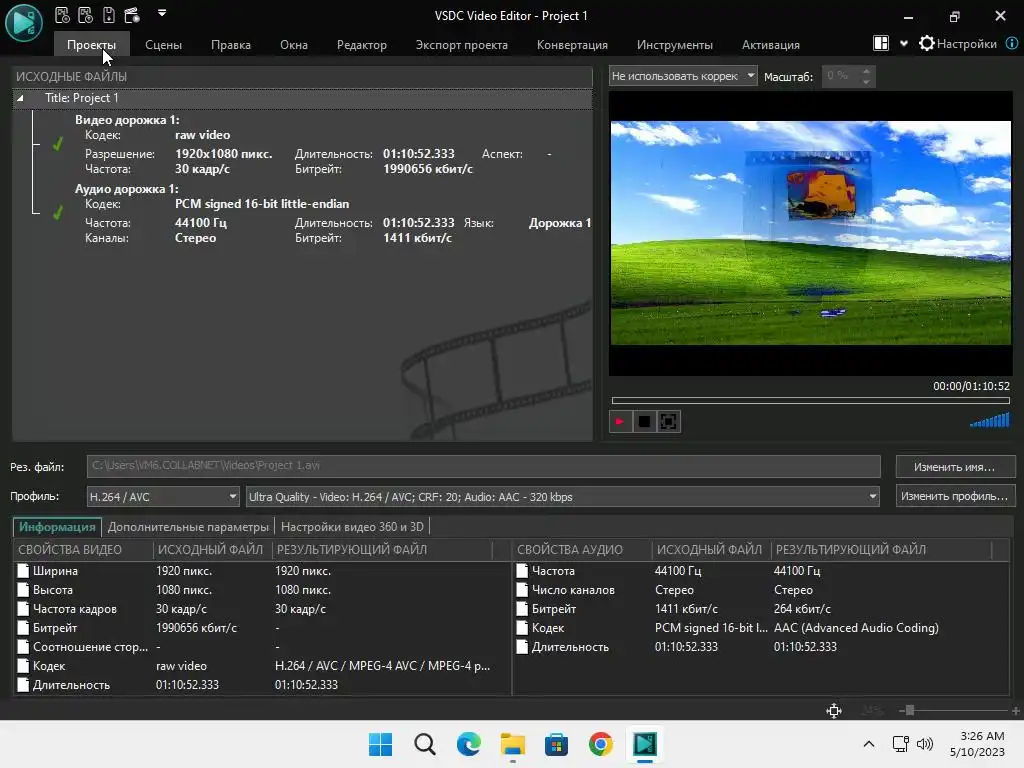
Task: Click the save project floppy icon
Action: 108,14
